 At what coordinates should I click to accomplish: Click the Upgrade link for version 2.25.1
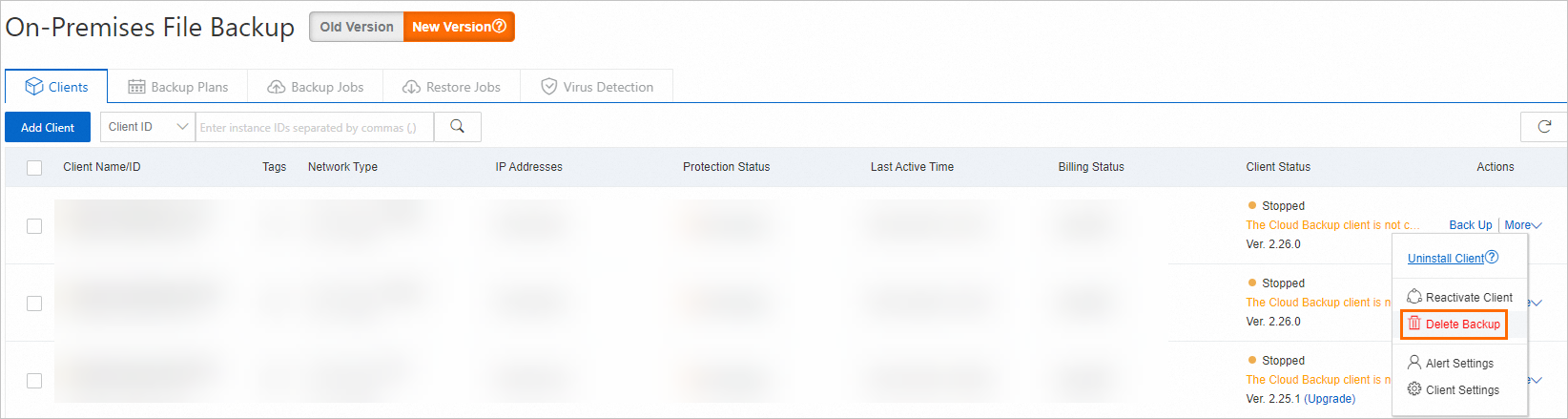click(x=1330, y=399)
